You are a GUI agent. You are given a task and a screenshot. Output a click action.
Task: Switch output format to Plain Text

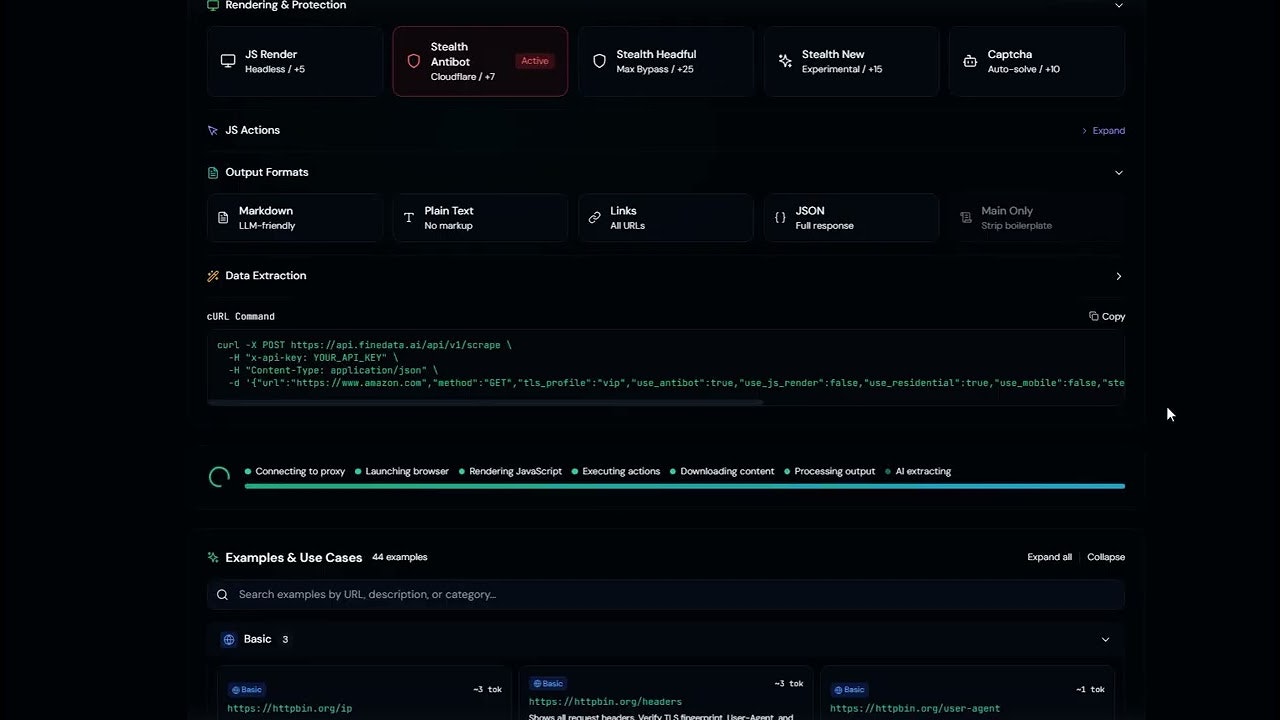(x=480, y=217)
